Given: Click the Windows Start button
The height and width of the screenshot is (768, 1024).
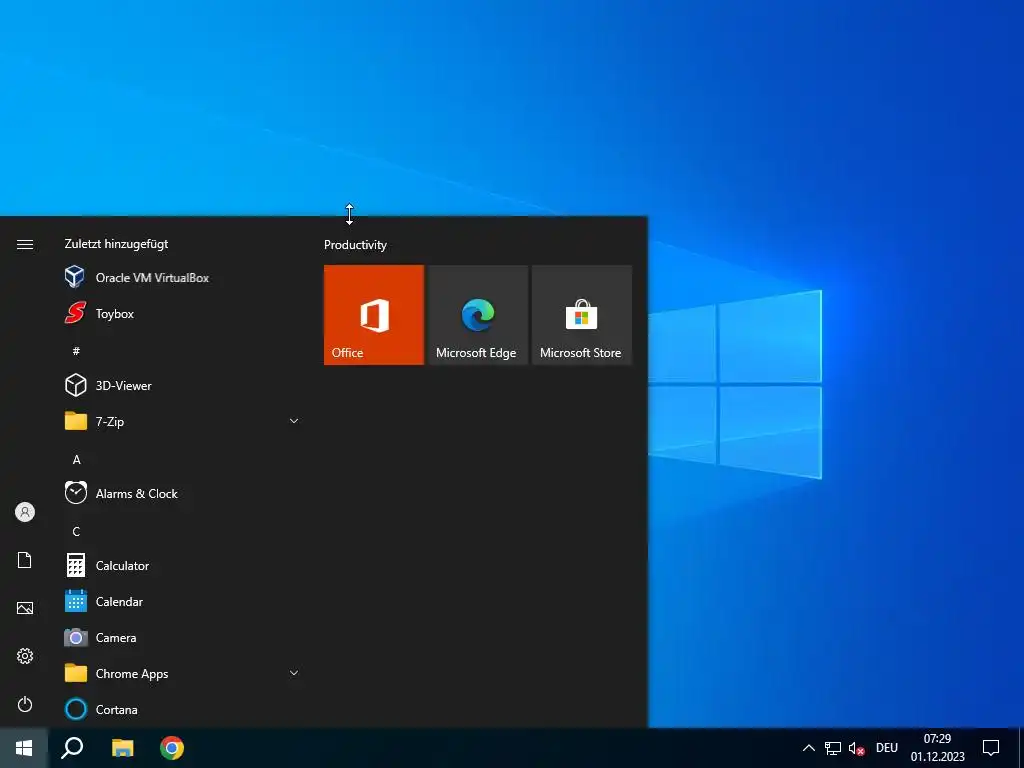Looking at the screenshot, I should 24,748.
